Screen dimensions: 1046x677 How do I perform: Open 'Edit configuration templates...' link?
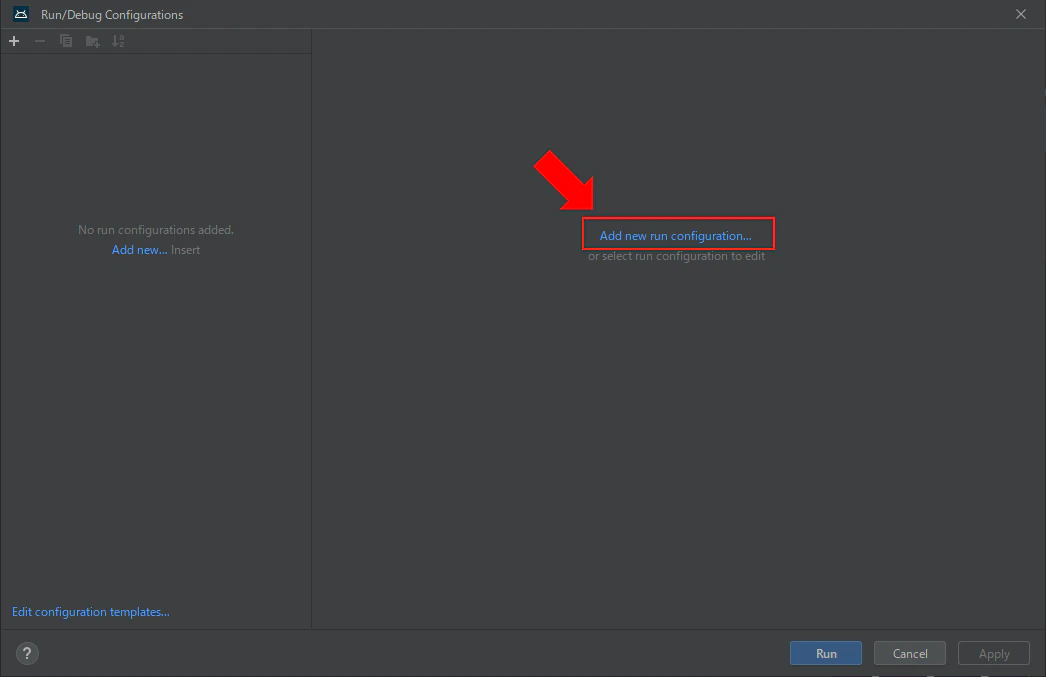pos(91,612)
